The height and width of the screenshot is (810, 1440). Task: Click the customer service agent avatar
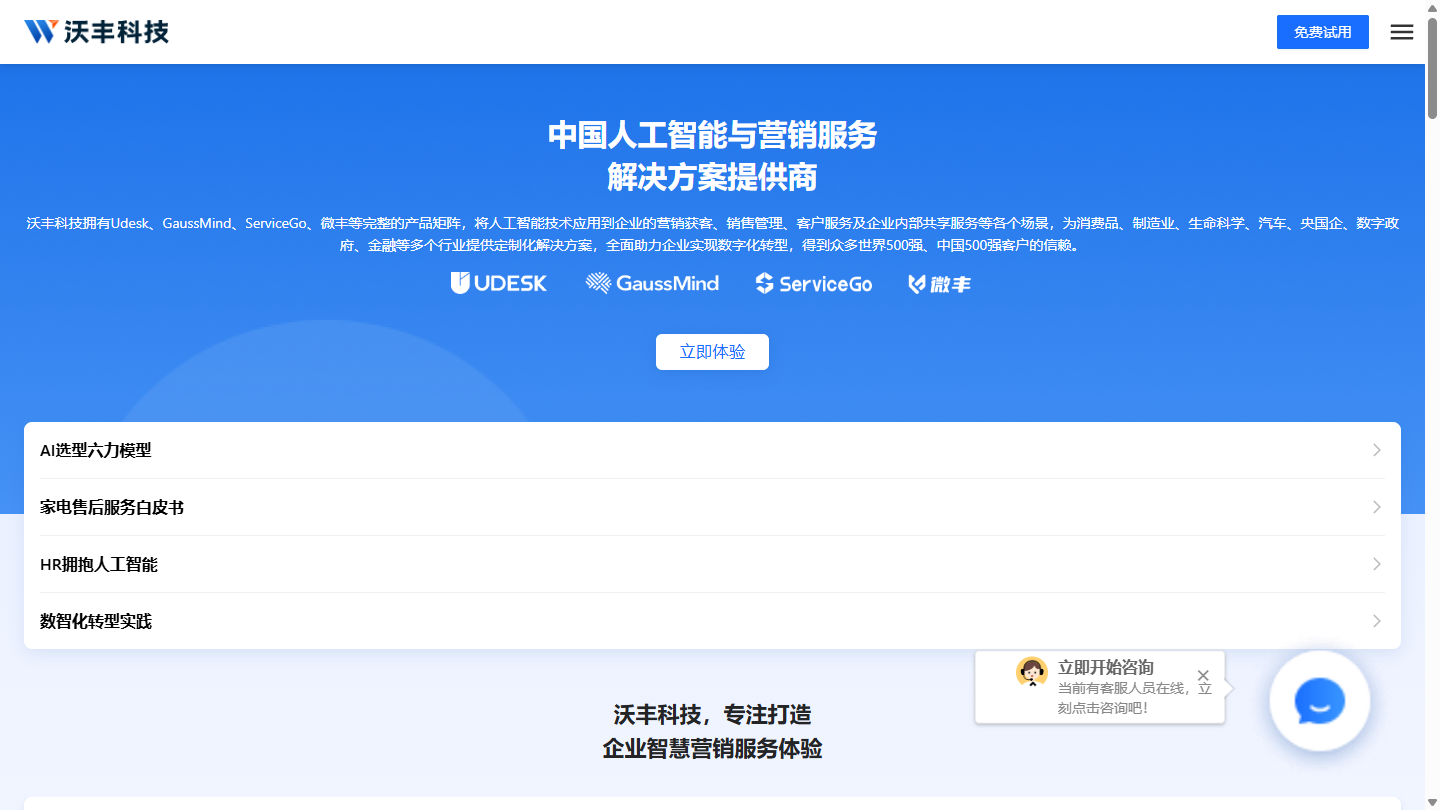pos(1032,672)
